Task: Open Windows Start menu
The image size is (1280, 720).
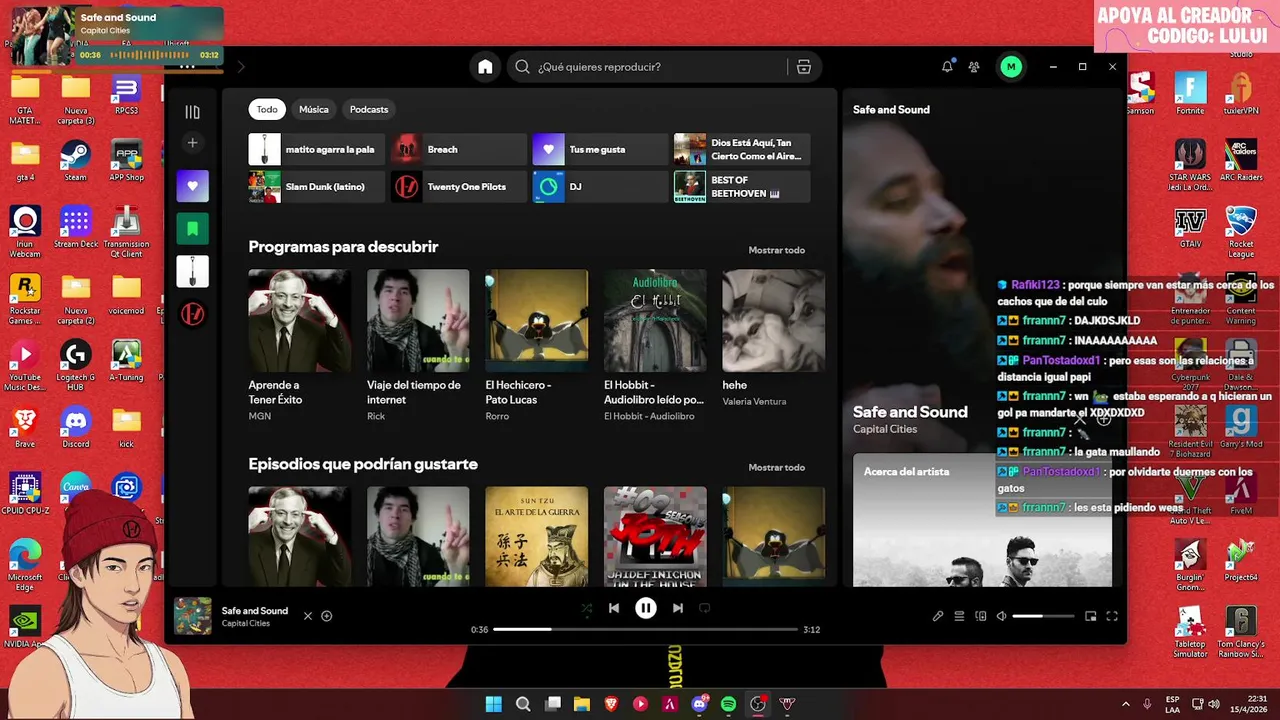Action: tap(494, 704)
